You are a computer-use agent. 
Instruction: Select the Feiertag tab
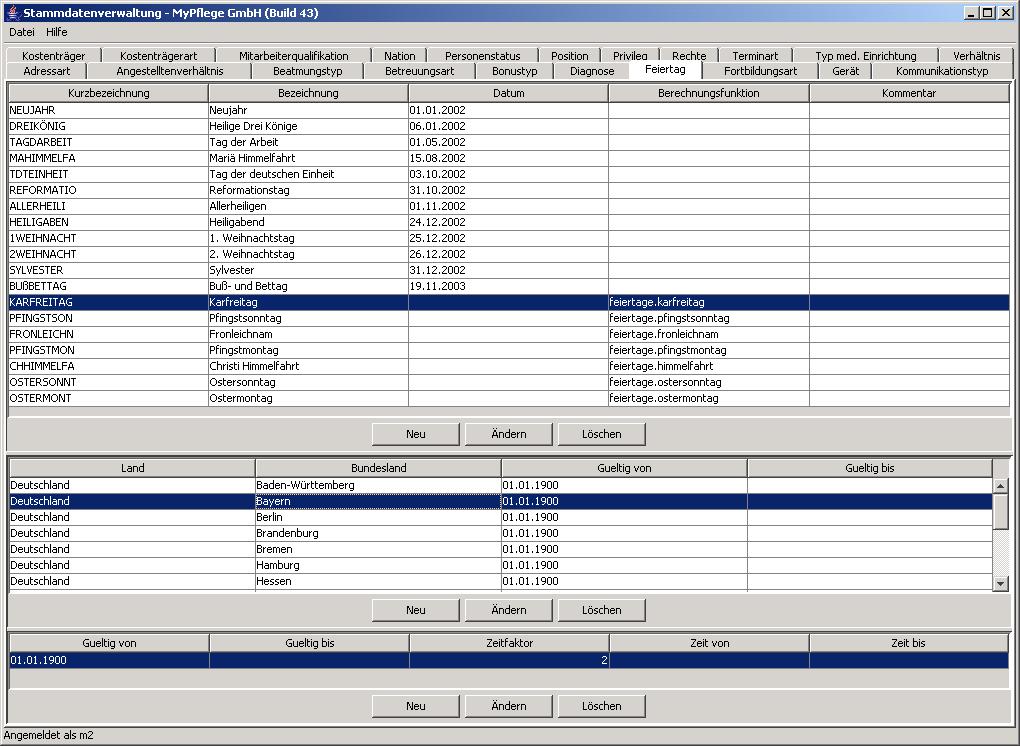[665, 69]
